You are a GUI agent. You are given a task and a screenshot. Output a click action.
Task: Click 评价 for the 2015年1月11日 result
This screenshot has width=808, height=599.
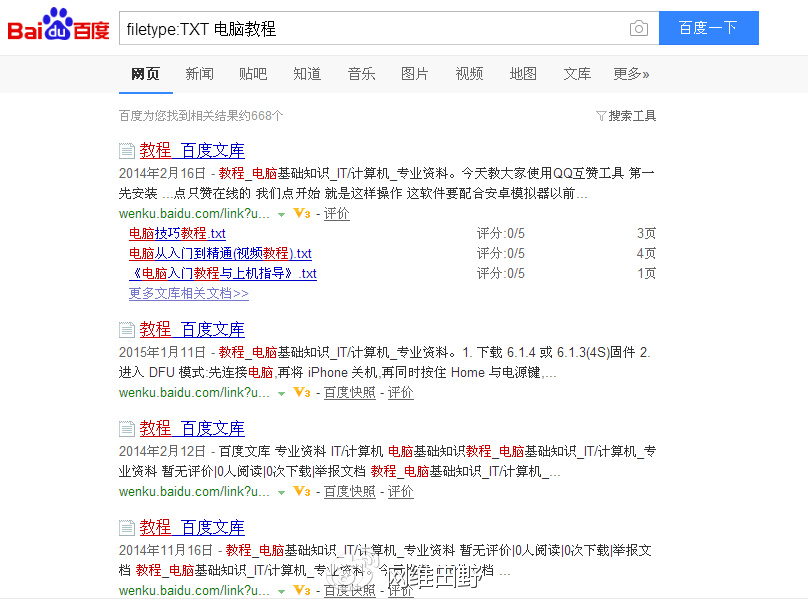(400, 392)
